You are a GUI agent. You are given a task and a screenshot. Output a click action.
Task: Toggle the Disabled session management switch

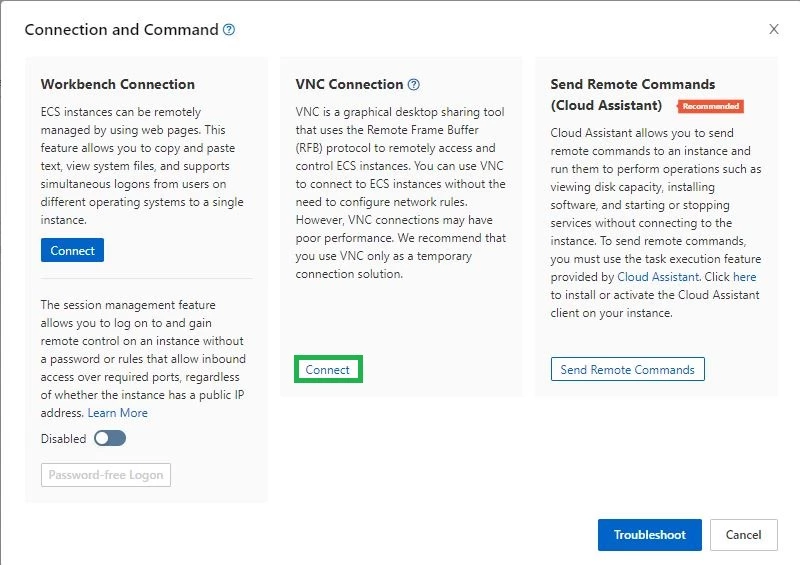point(110,438)
